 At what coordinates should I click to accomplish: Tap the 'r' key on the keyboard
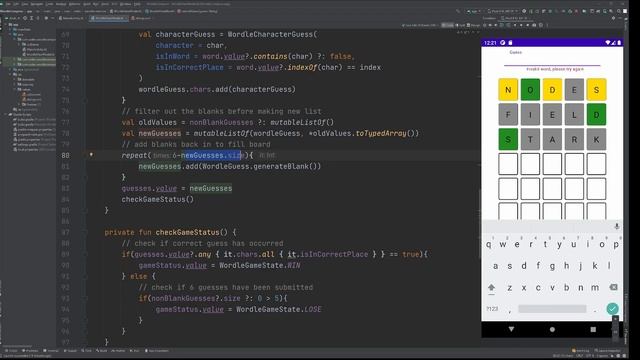coord(531,244)
